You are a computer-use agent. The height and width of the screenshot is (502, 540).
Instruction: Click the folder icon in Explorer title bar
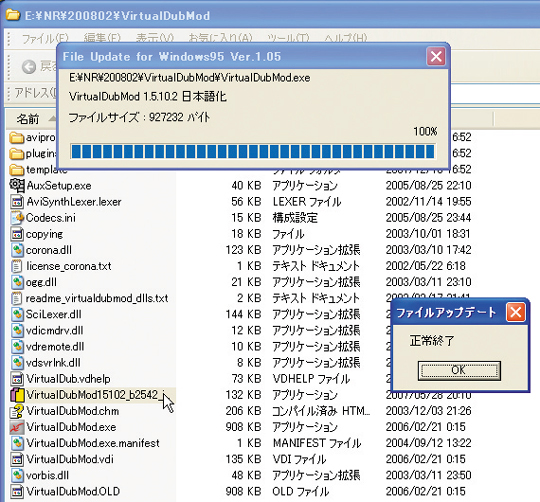click(x=13, y=15)
